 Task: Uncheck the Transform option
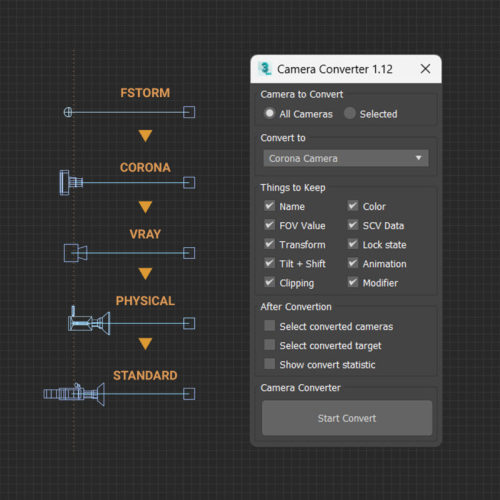tap(269, 244)
